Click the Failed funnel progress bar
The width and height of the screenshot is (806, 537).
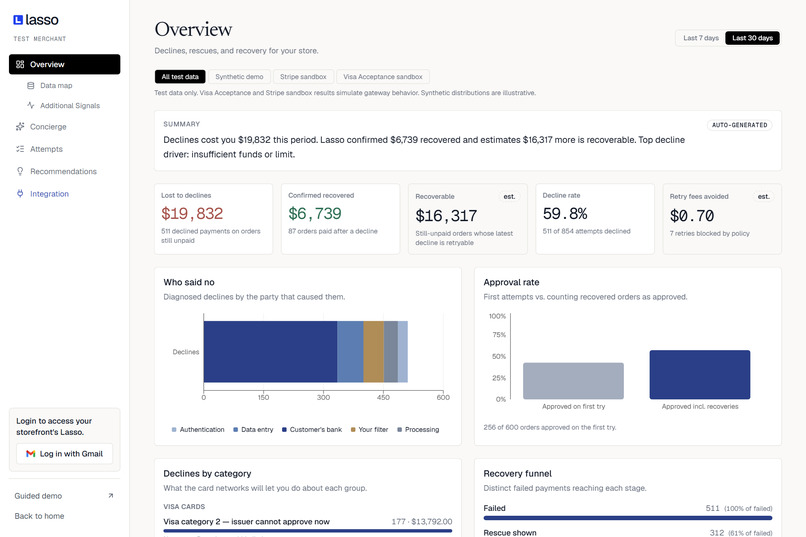[628, 518]
